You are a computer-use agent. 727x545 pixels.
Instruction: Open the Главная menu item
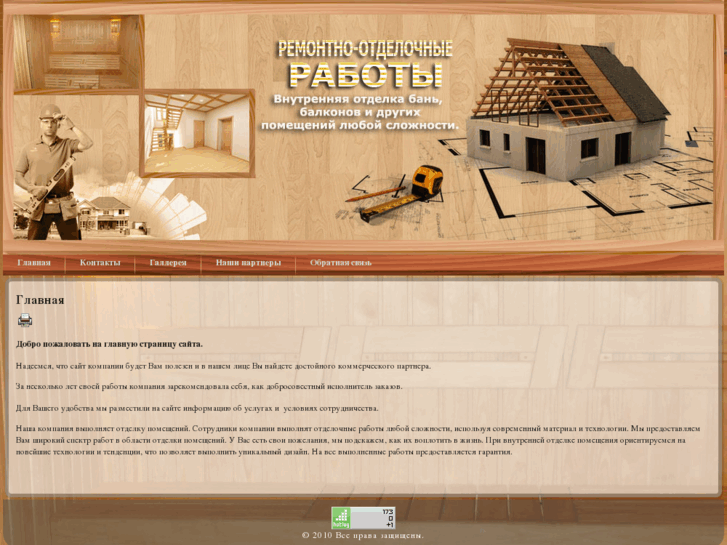(x=34, y=263)
